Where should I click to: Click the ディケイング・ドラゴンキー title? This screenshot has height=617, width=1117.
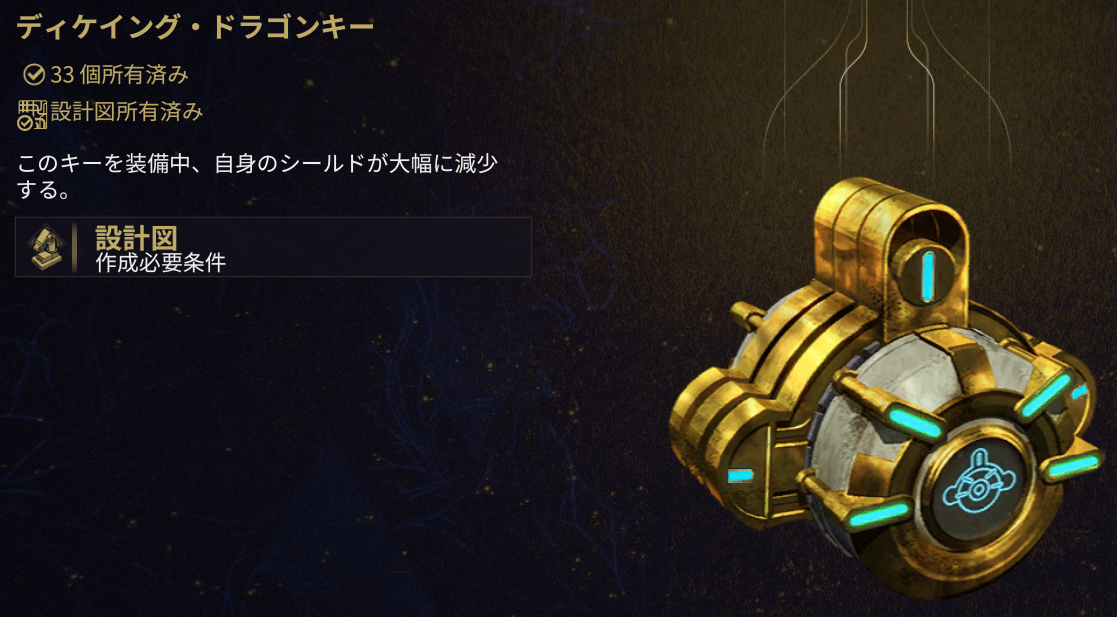[x=195, y=27]
